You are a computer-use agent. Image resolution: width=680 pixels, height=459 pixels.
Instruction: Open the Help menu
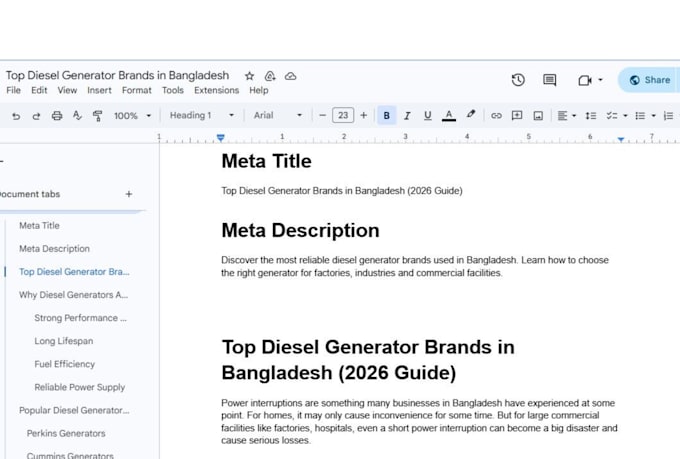pyautogui.click(x=258, y=90)
